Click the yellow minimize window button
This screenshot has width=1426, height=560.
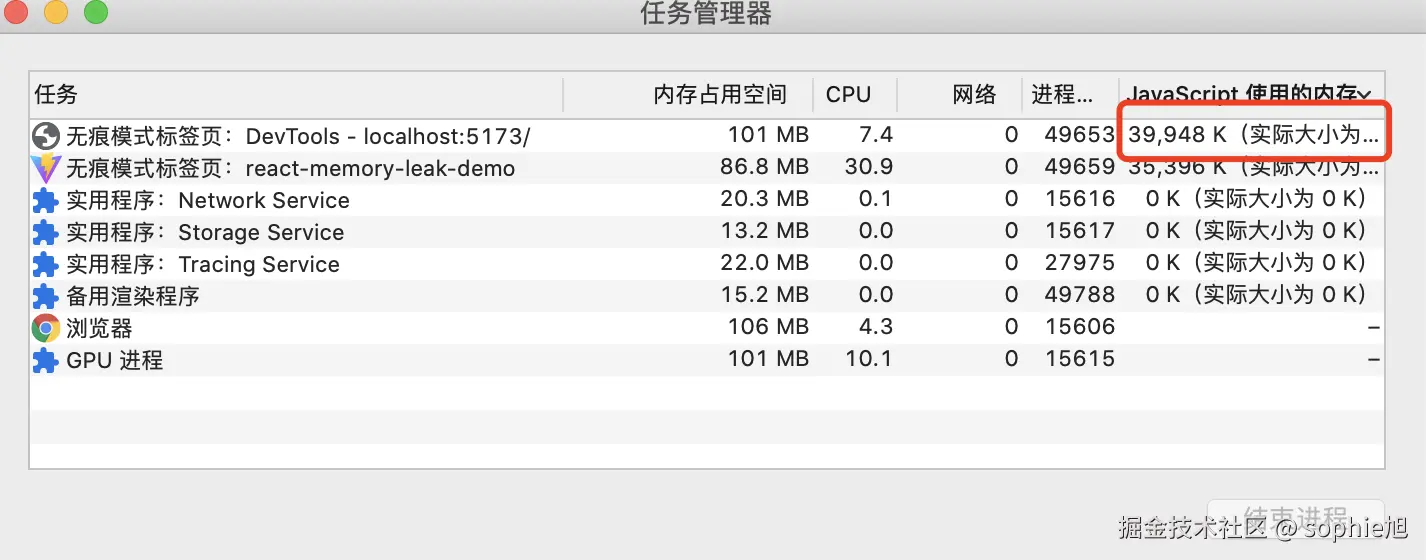[56, 13]
